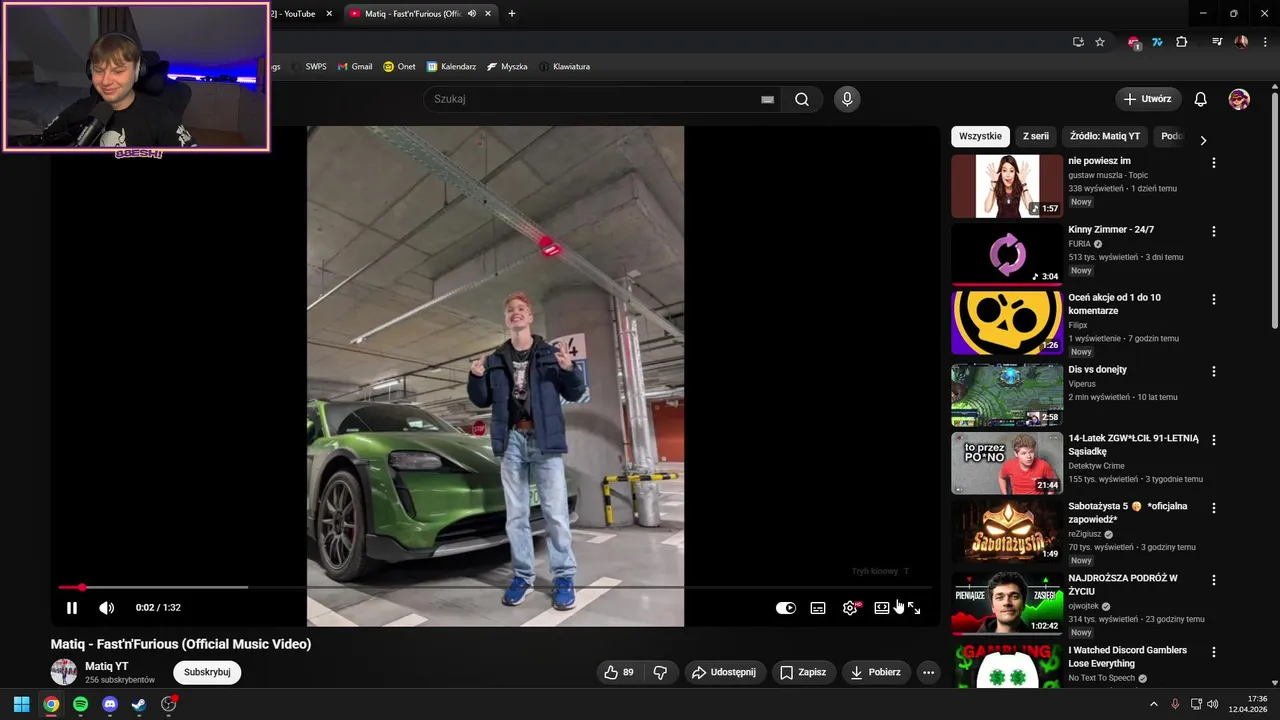Subscribe with the Subskrybuj button
The image size is (1280, 720).
[207, 672]
